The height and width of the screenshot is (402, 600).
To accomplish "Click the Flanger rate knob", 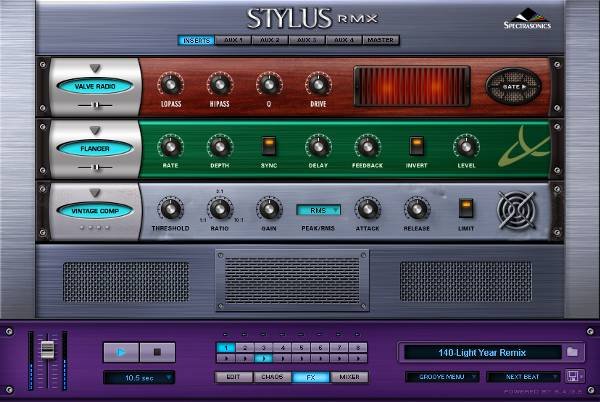I will 170,146.
